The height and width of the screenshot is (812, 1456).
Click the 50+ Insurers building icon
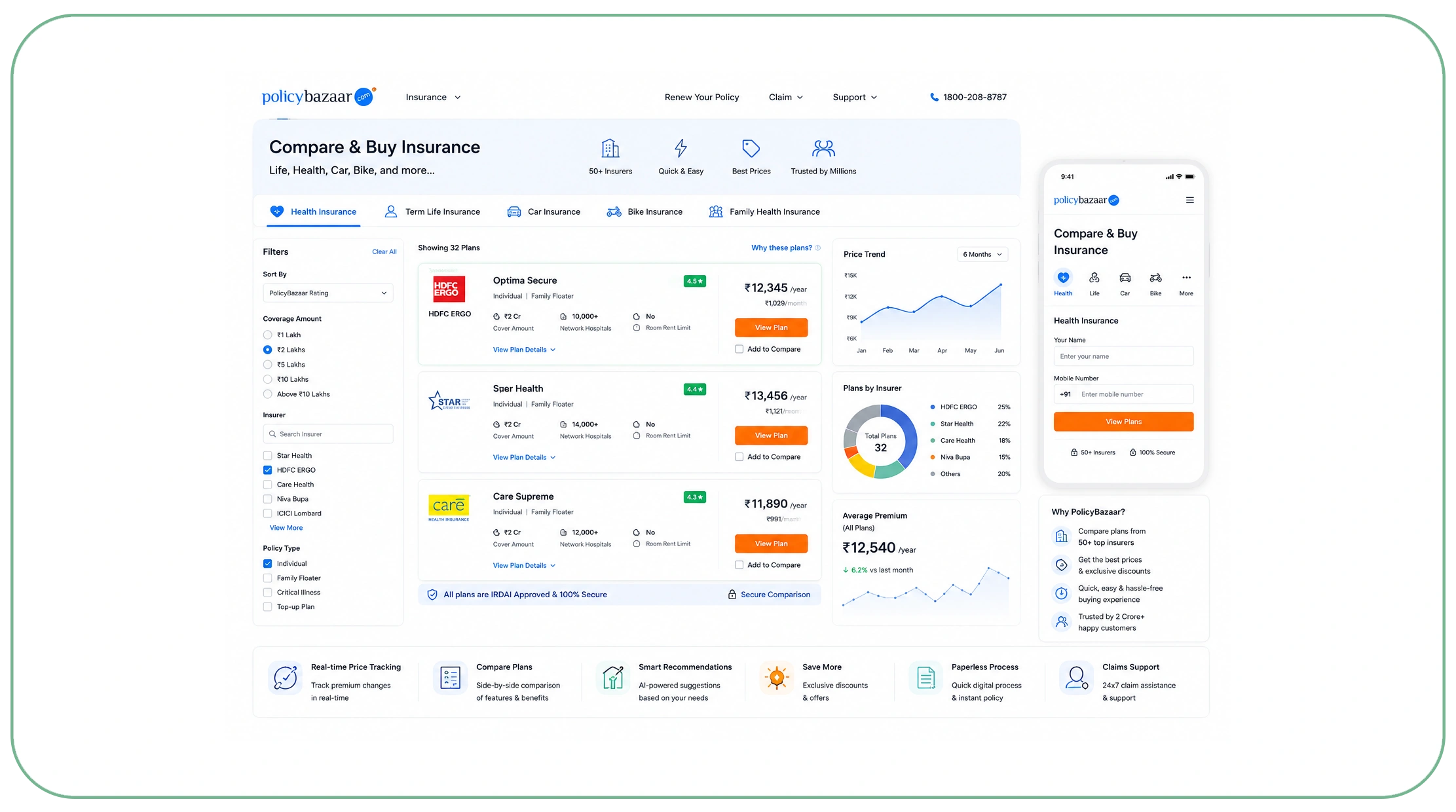610,148
